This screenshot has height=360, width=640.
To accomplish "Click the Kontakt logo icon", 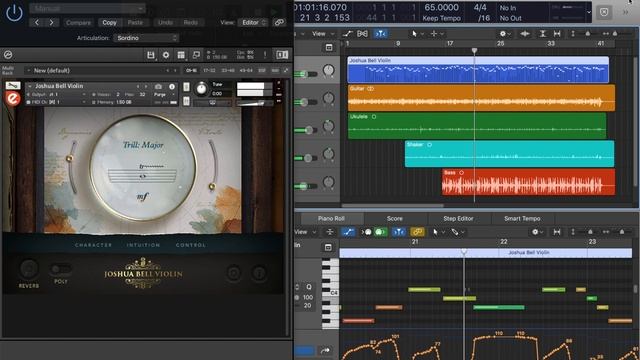I will click(8, 55).
